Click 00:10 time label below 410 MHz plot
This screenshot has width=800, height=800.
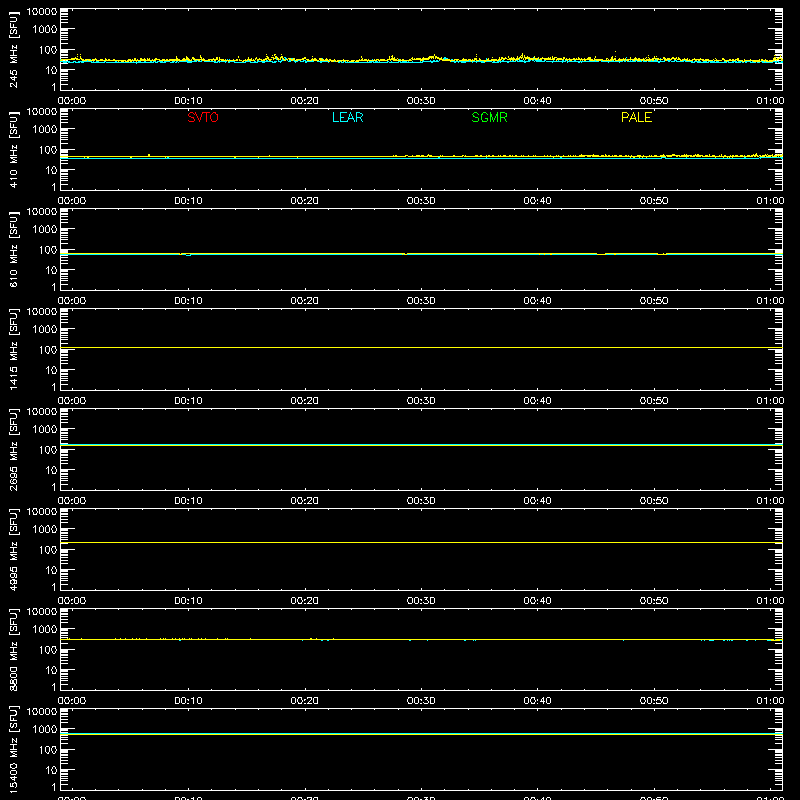(x=188, y=201)
